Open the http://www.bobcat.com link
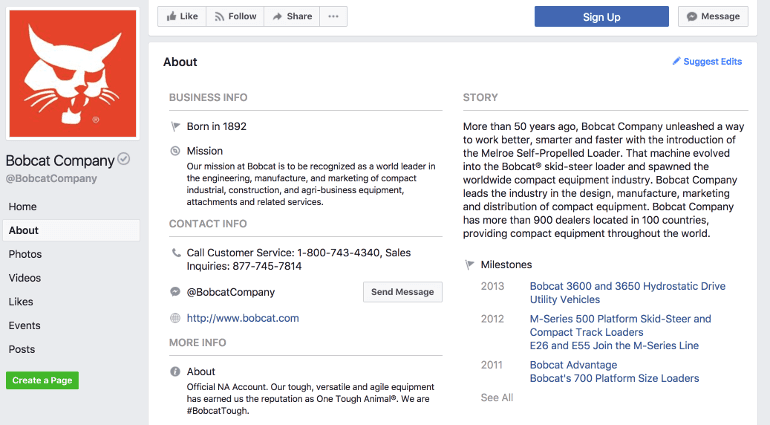Screen dimensions: 770x425 [242, 318]
